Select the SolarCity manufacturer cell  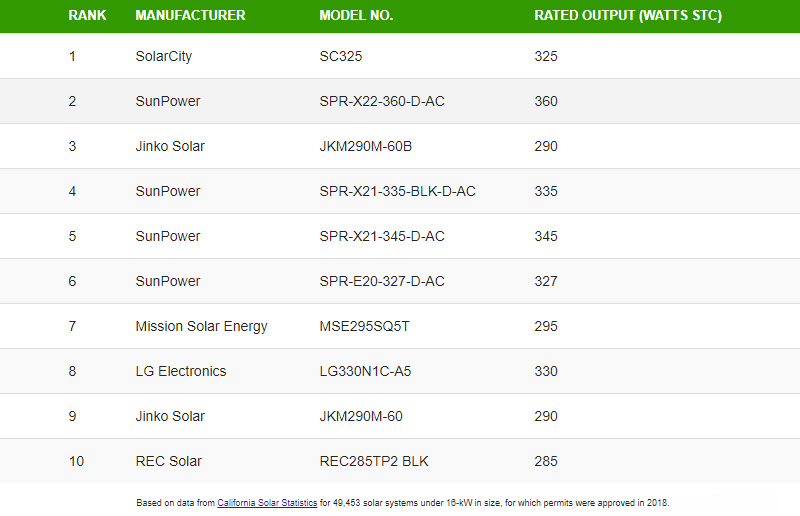[164, 56]
